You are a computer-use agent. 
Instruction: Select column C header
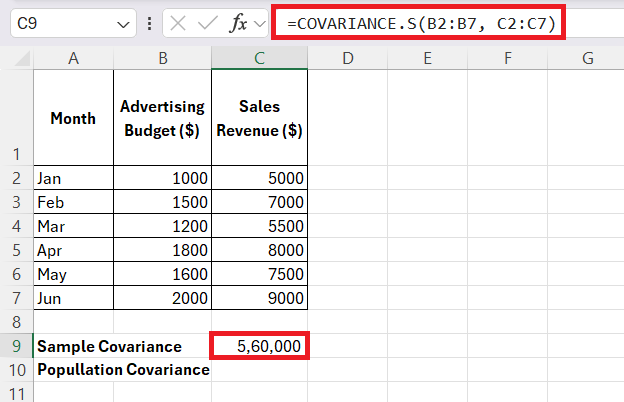pos(259,58)
